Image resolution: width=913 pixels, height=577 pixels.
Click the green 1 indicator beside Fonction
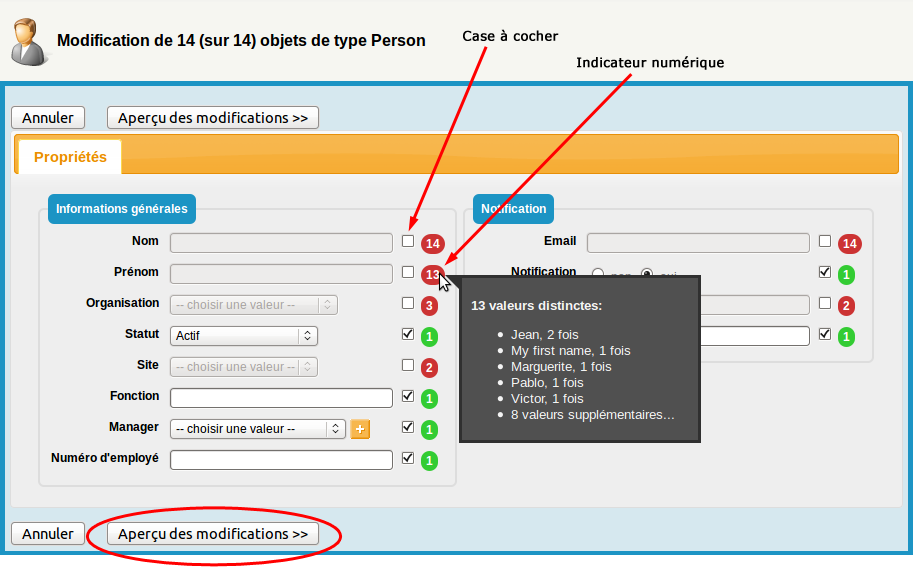coord(429,399)
